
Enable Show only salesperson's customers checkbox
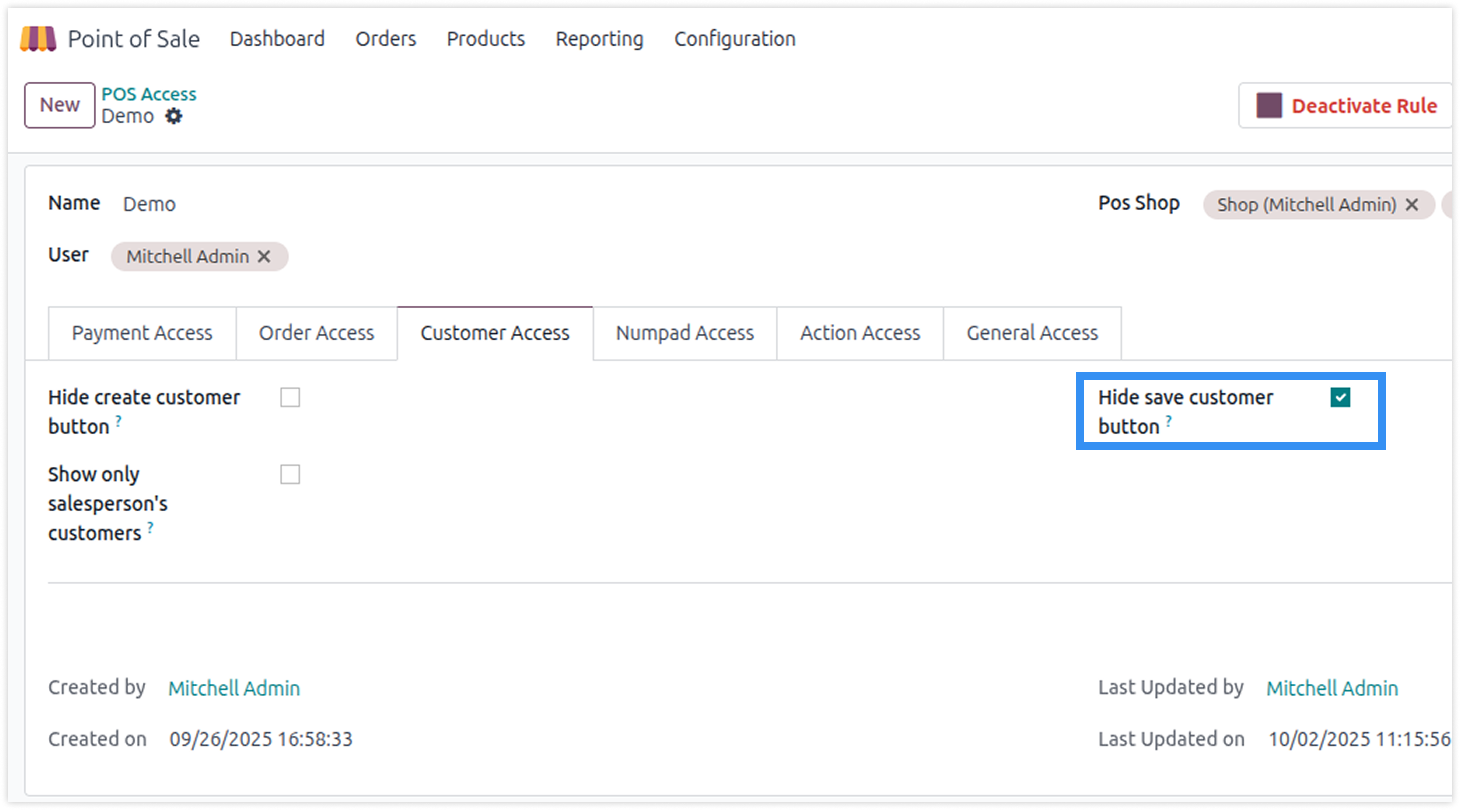290,475
